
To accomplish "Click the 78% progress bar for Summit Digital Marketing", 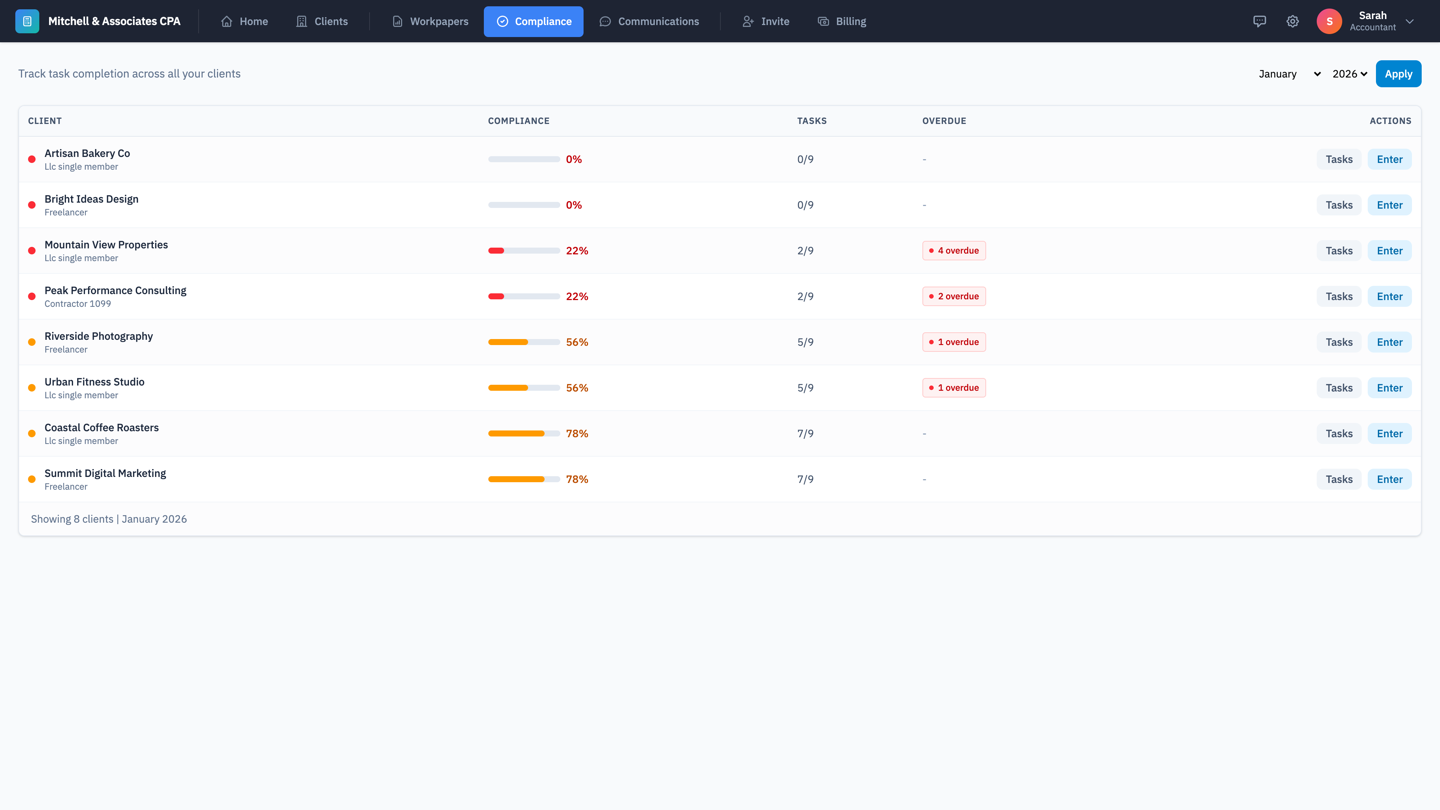I will 523,478.
